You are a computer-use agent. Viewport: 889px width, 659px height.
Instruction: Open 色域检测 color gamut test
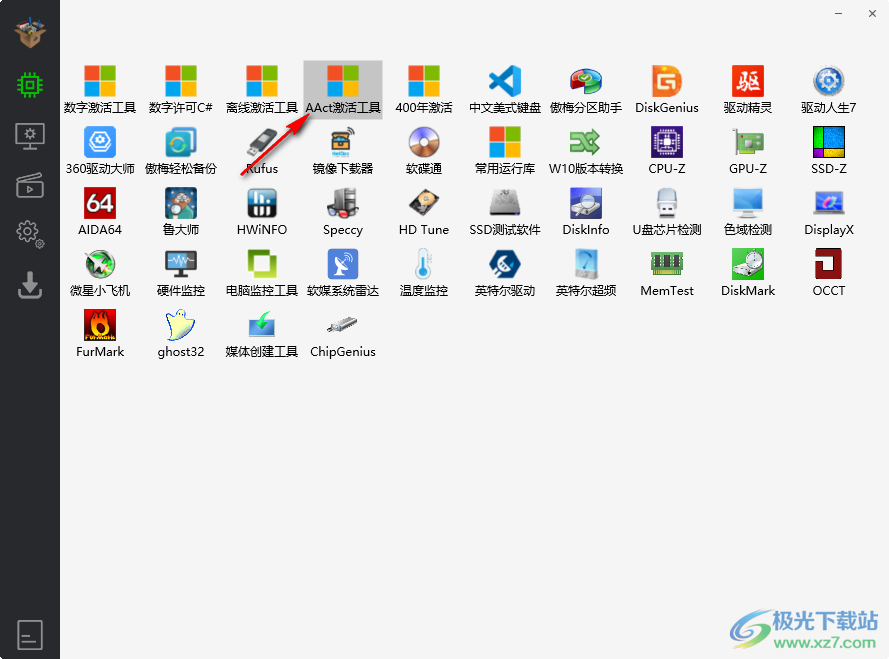(748, 212)
